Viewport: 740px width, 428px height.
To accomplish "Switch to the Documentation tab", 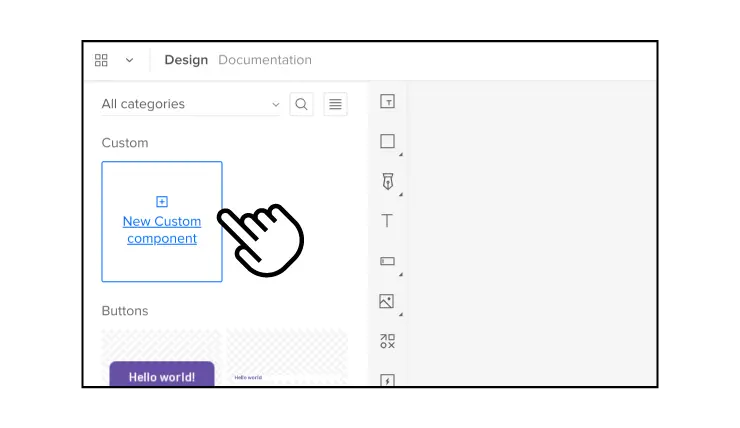I will (x=265, y=60).
